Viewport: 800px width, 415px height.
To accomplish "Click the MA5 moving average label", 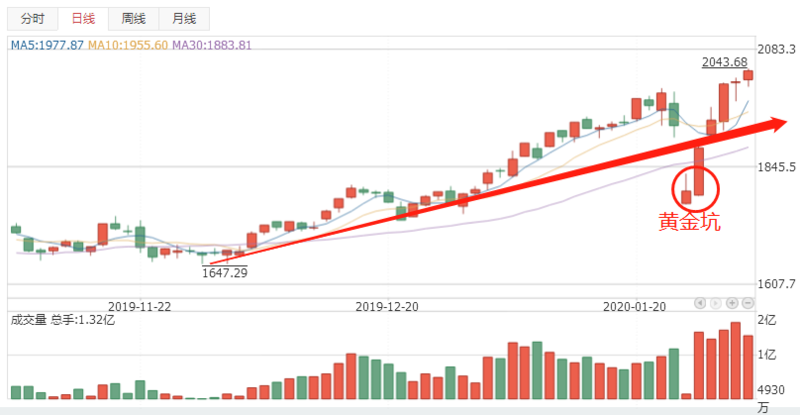I will click(46, 45).
